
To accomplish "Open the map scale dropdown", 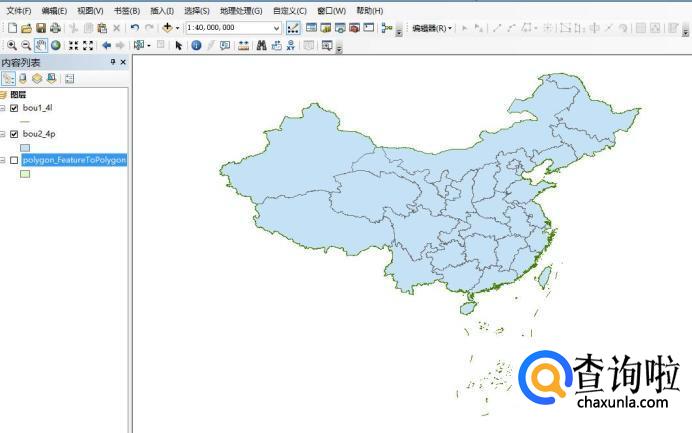I will [277, 28].
